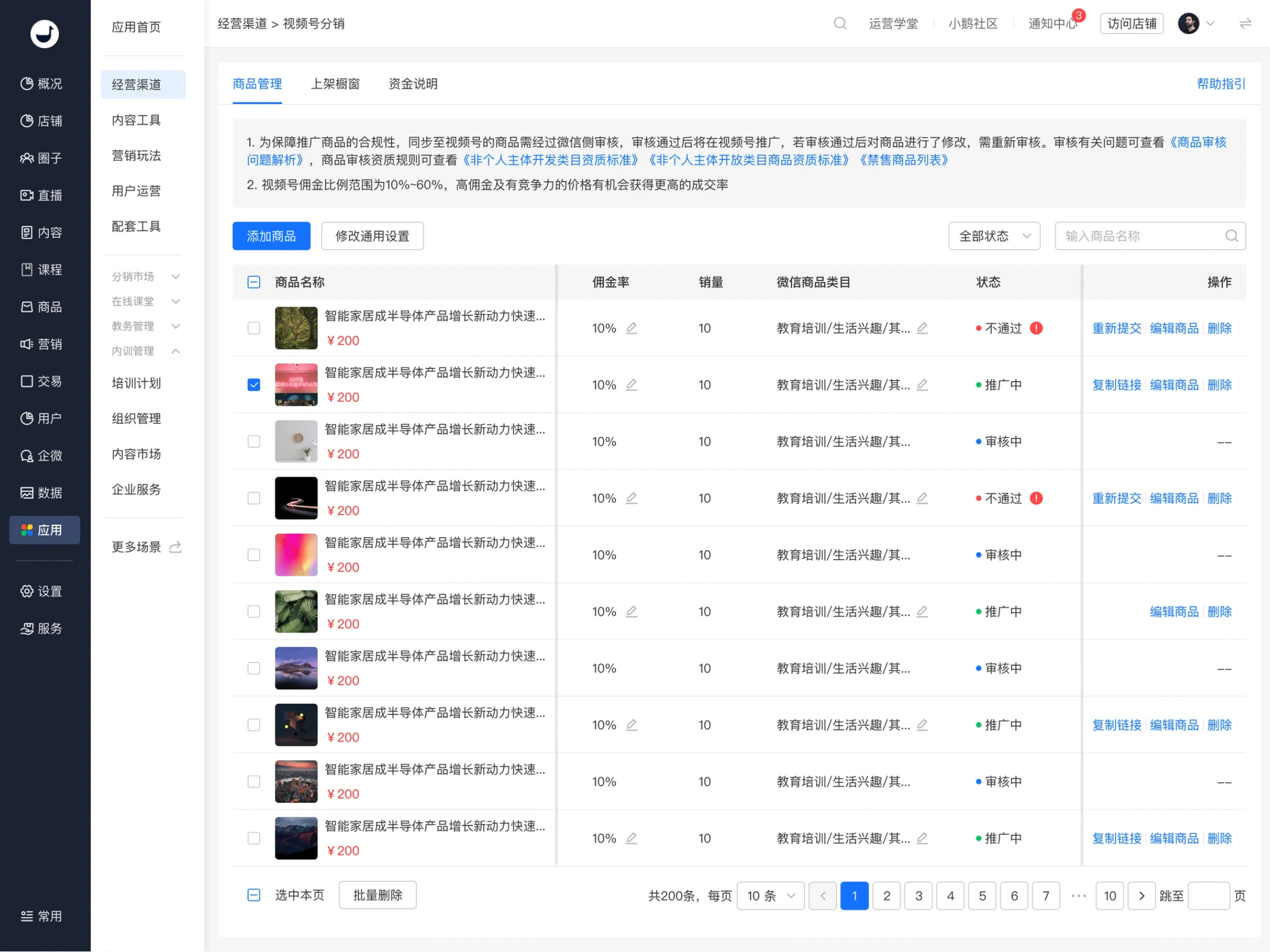Open the 数据 data sidebar icon
The width and height of the screenshot is (1270, 952).
26,493
